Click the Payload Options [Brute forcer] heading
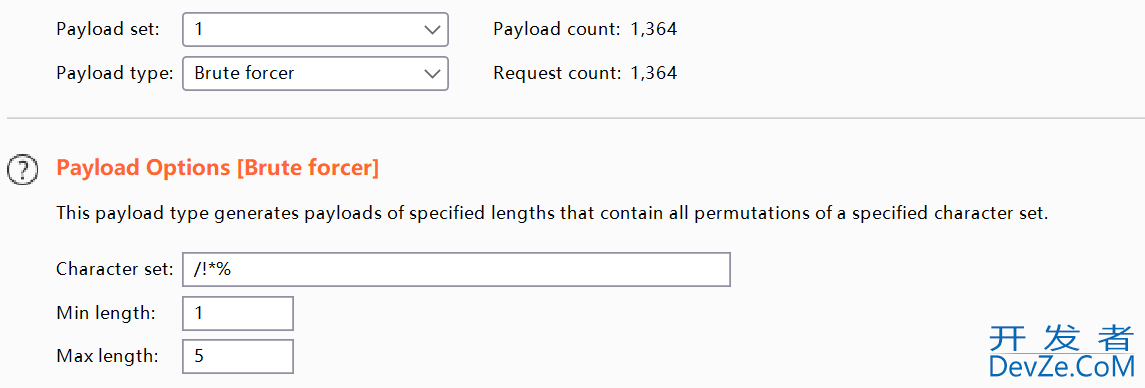 coord(218,169)
